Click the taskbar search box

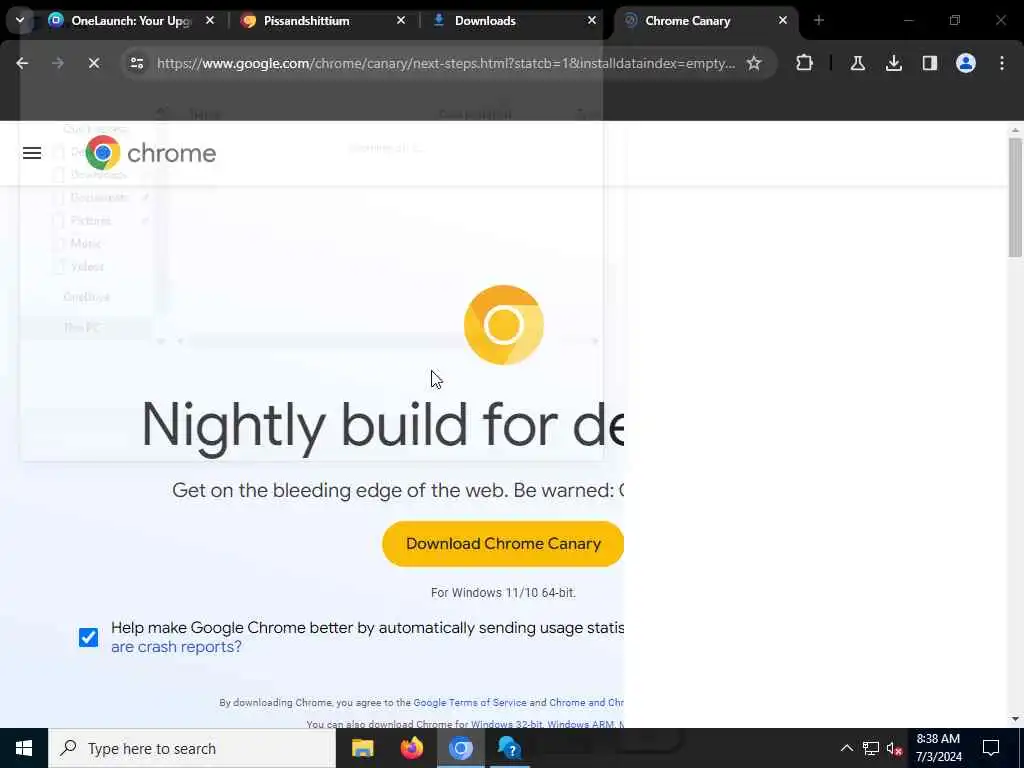(x=192, y=748)
